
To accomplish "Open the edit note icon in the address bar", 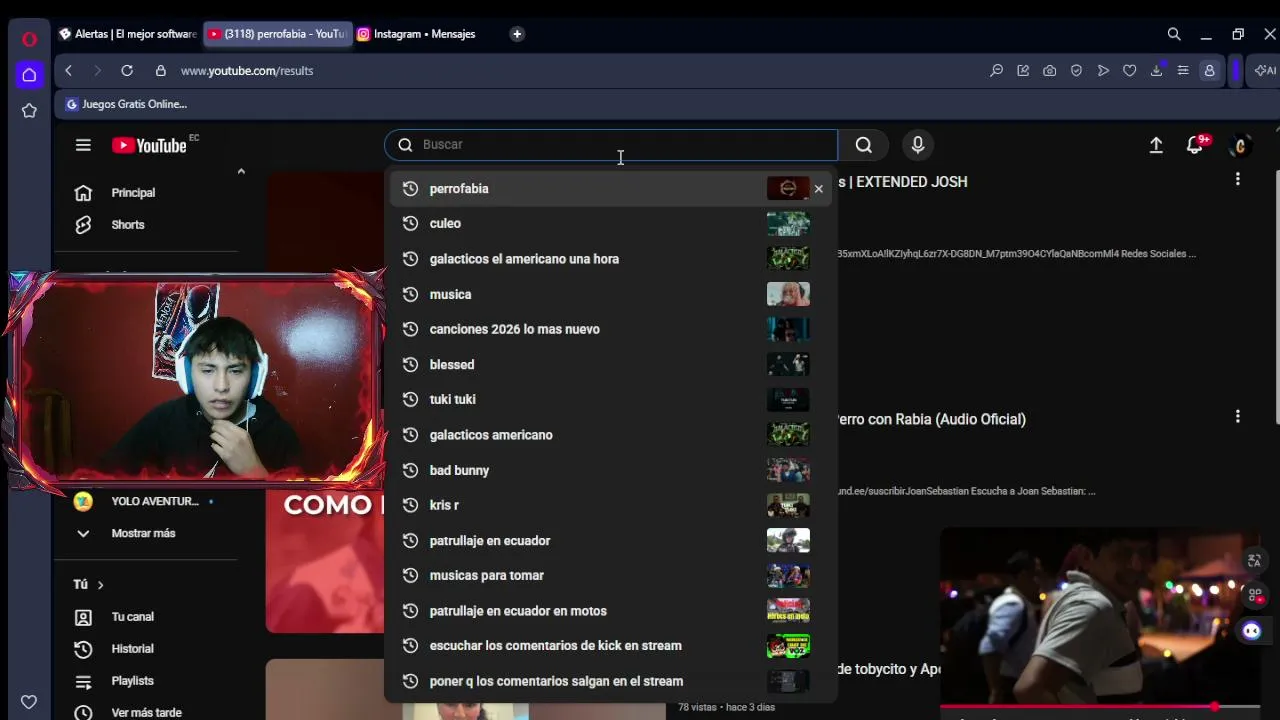I will pos(1023,71).
